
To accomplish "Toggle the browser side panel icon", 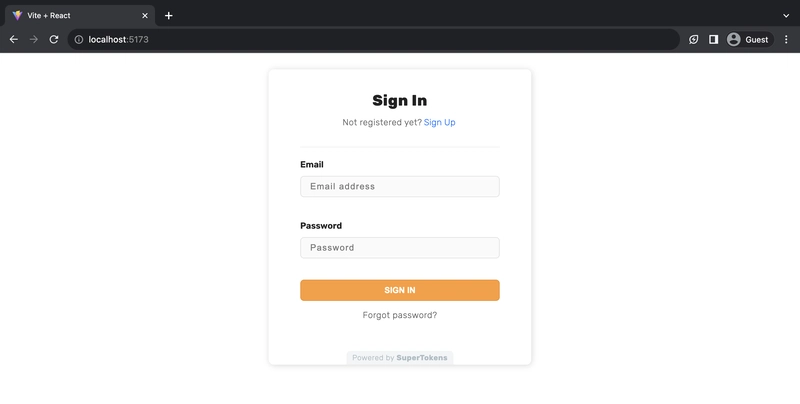I will click(x=713, y=39).
